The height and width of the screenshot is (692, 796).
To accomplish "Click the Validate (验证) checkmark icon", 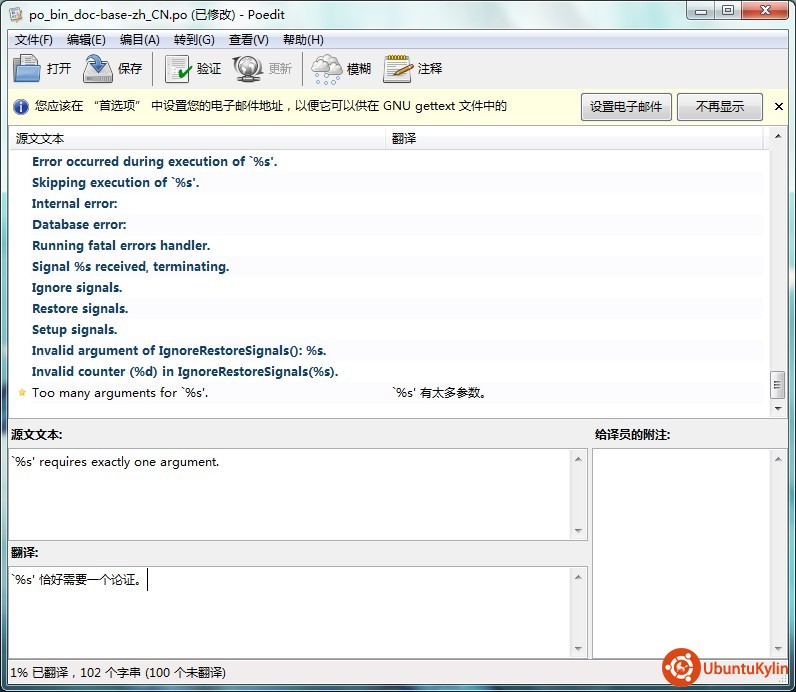I will pos(178,69).
